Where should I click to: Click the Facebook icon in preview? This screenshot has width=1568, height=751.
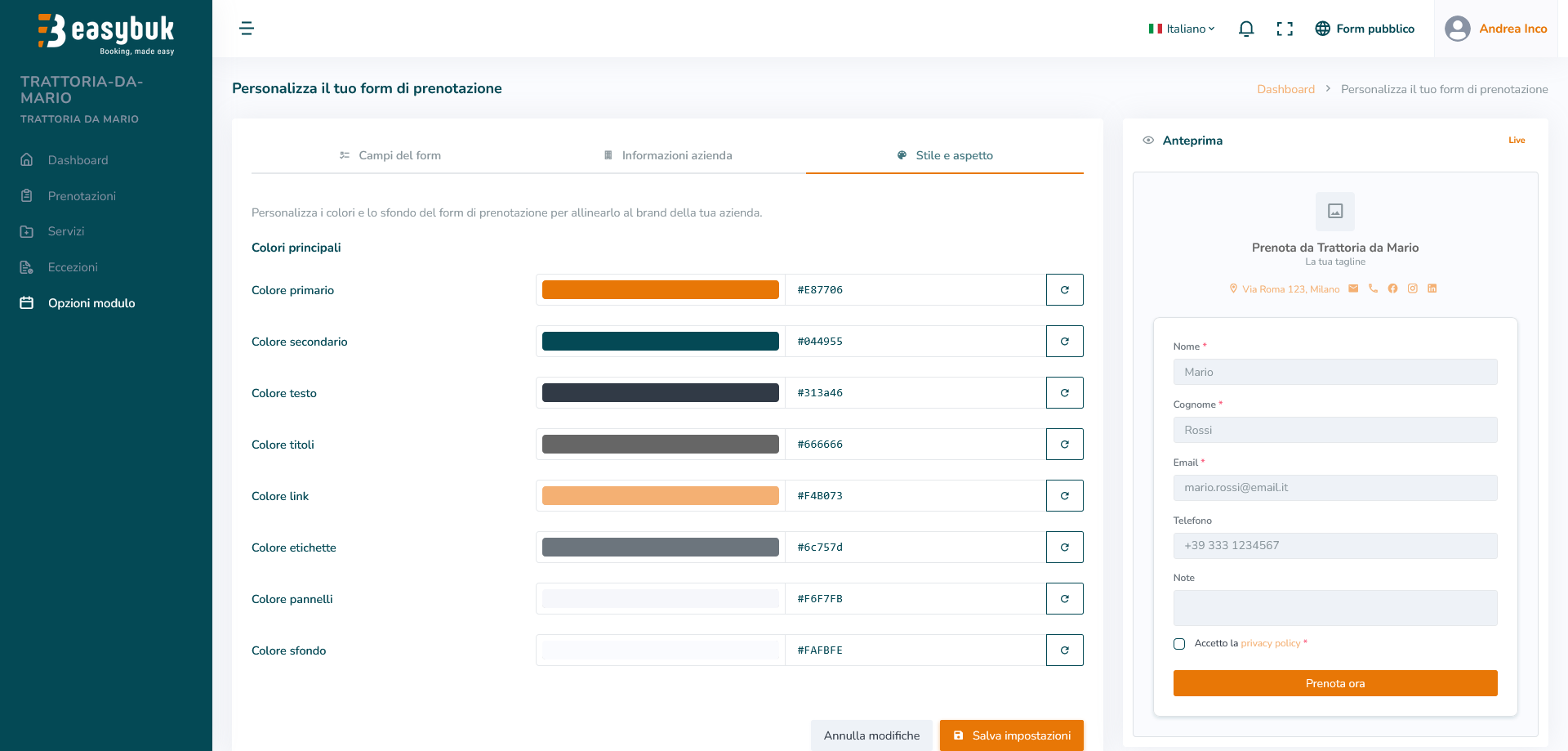[1392, 288]
